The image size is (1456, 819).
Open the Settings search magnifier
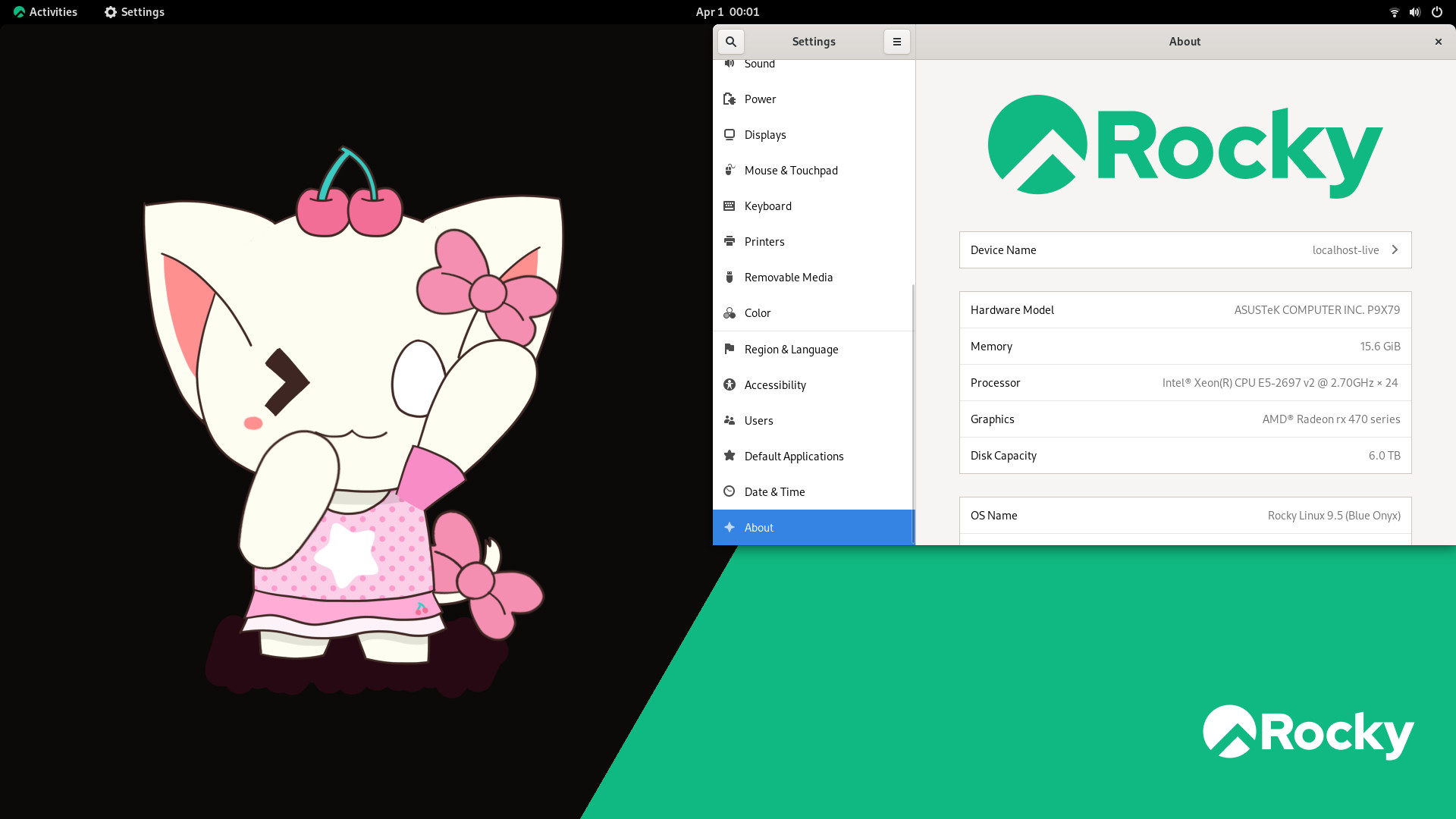tap(731, 42)
